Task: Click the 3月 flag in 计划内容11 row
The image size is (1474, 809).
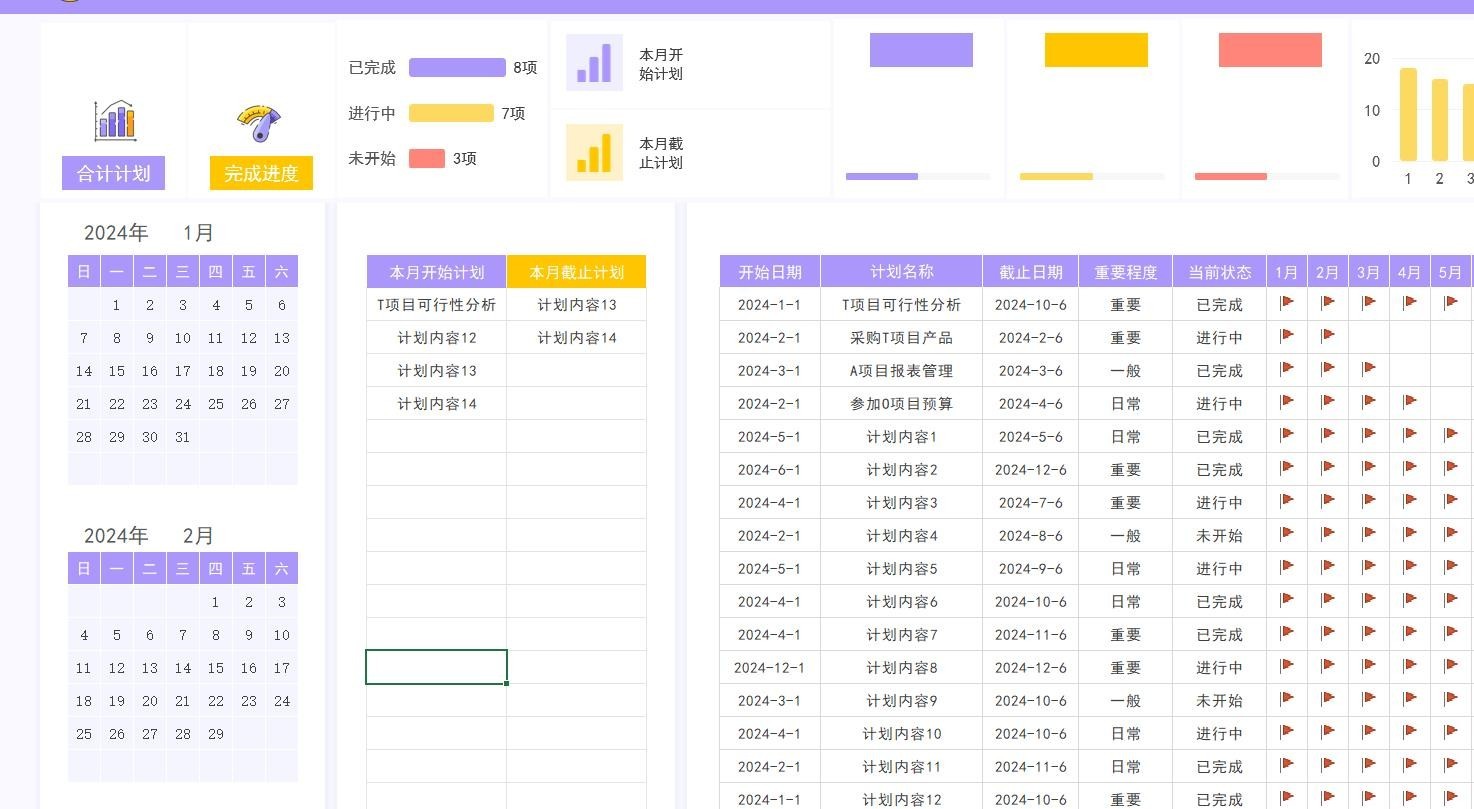Action: click(x=1369, y=764)
